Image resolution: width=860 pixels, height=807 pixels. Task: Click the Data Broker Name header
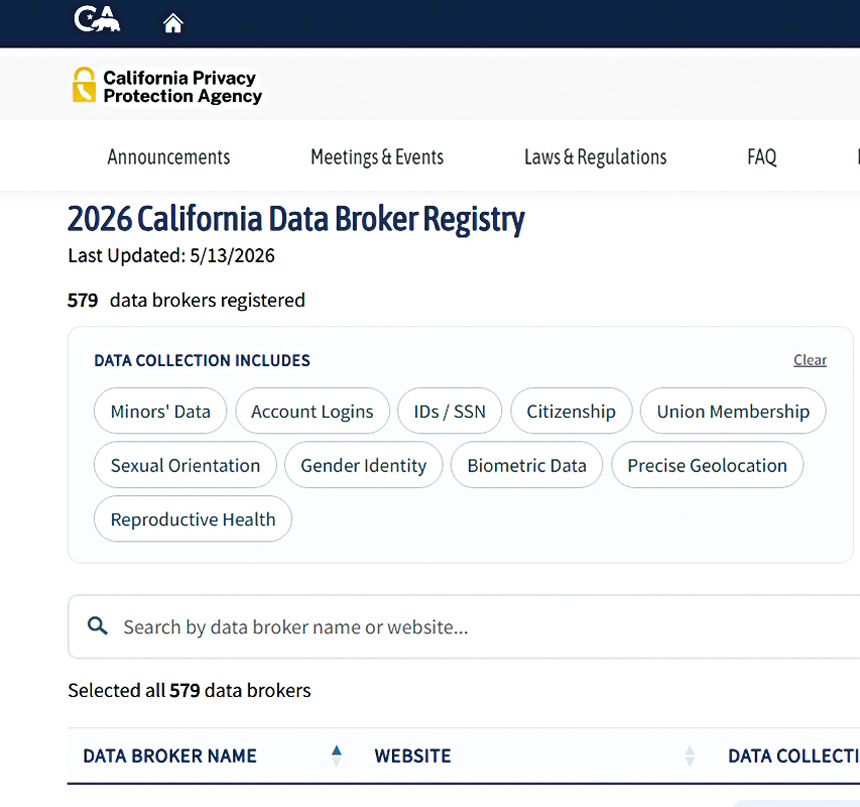click(x=170, y=756)
